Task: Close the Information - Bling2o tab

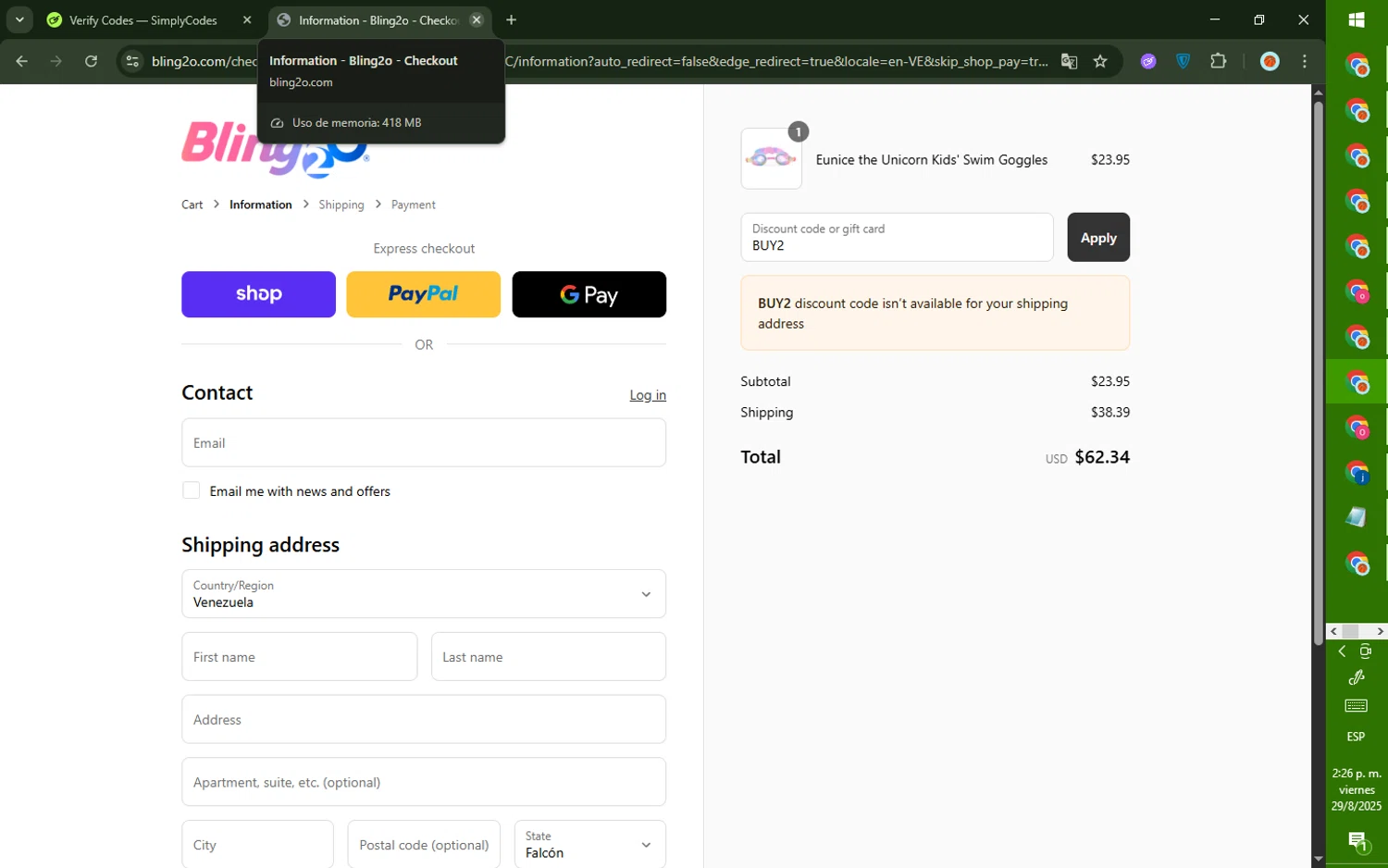Action: pyautogui.click(x=476, y=19)
